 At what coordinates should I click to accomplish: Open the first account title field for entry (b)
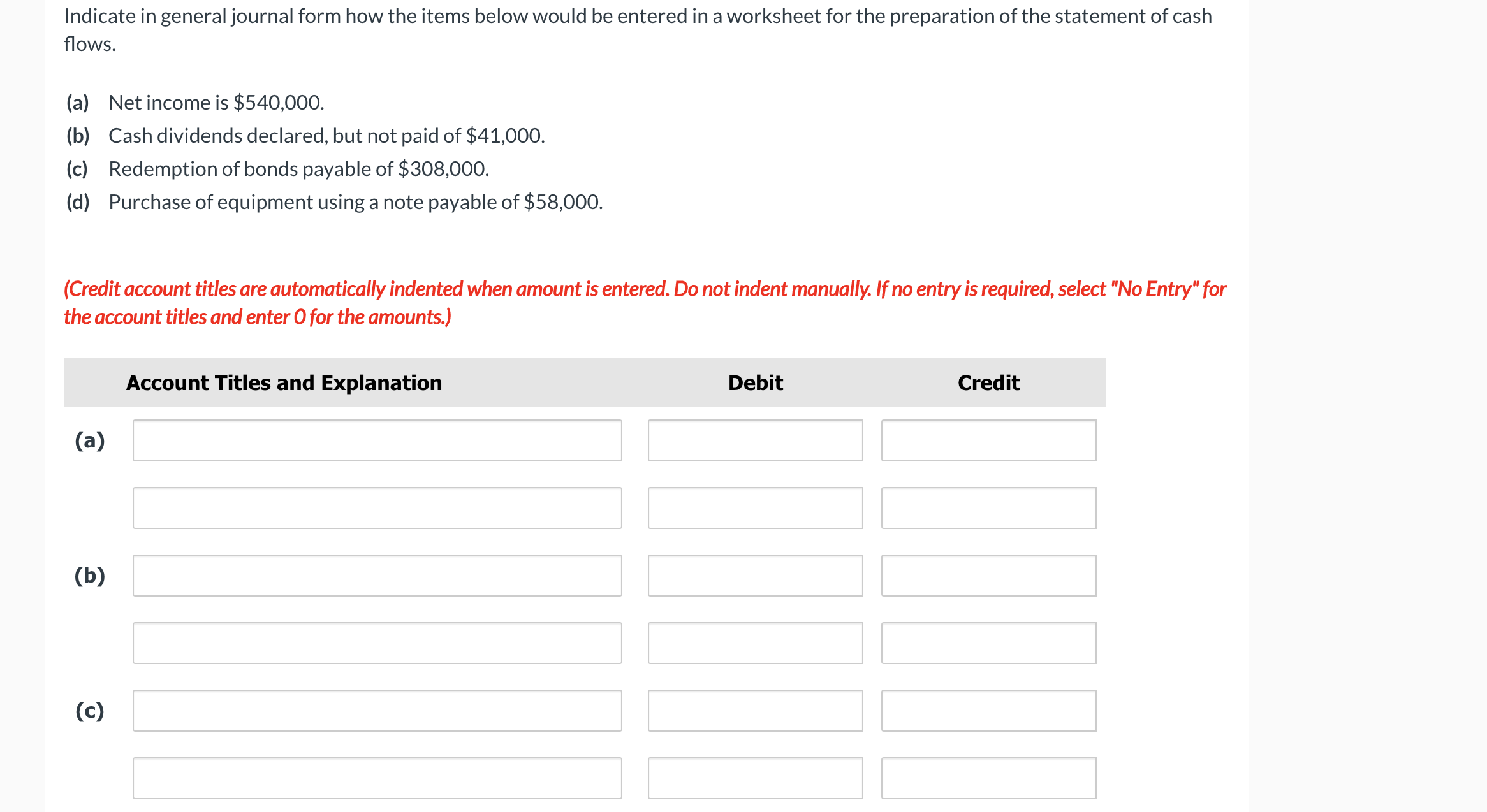(377, 576)
